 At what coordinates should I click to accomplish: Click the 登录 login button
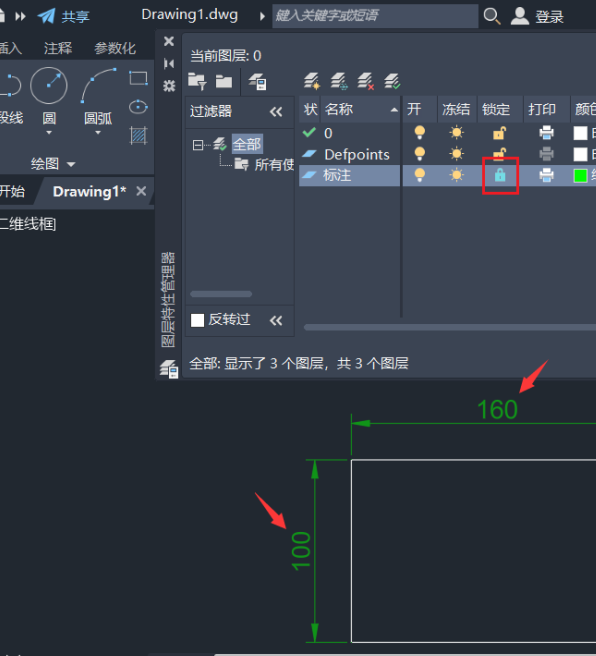pos(550,17)
